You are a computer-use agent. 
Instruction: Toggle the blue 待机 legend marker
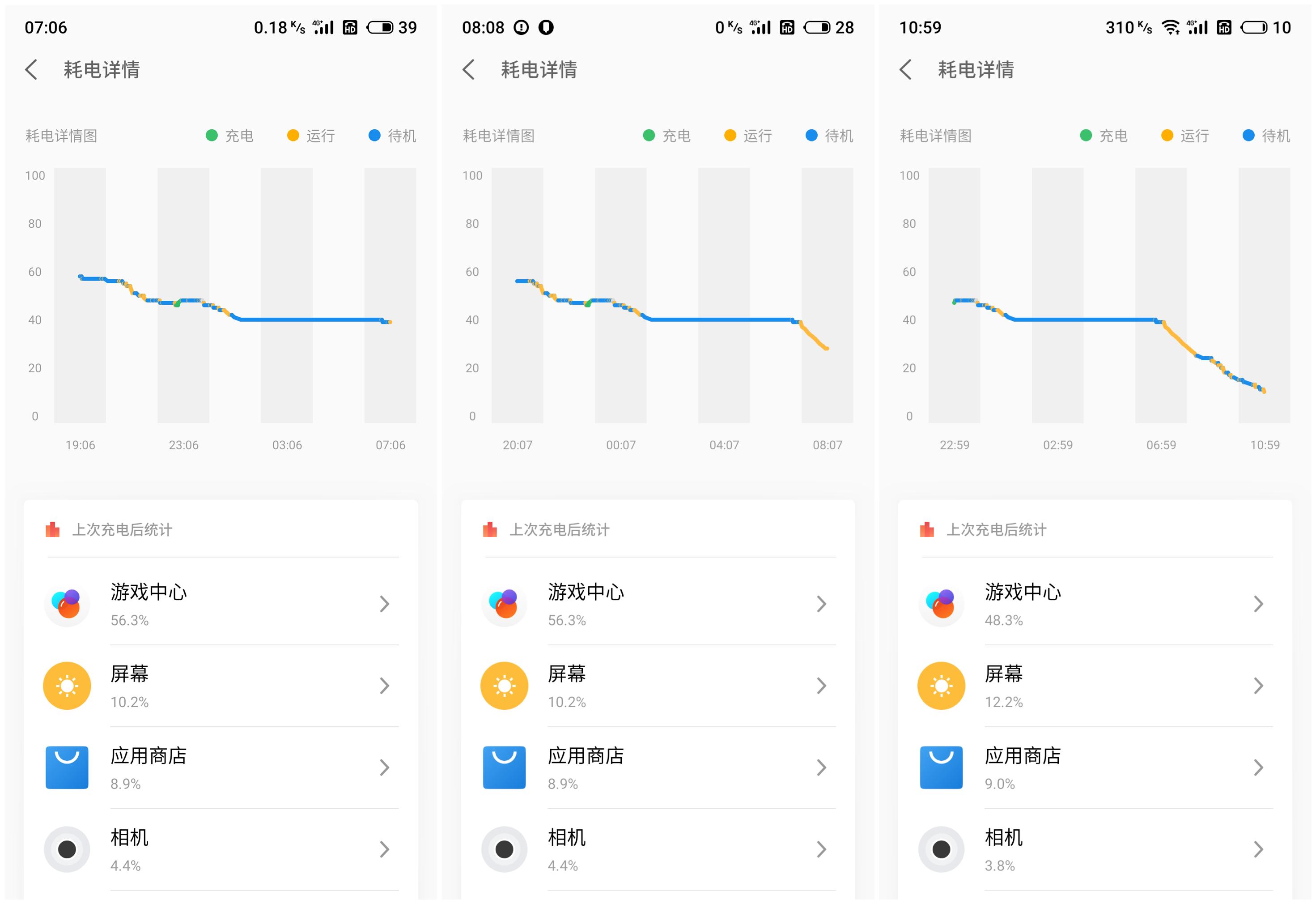coord(374,135)
